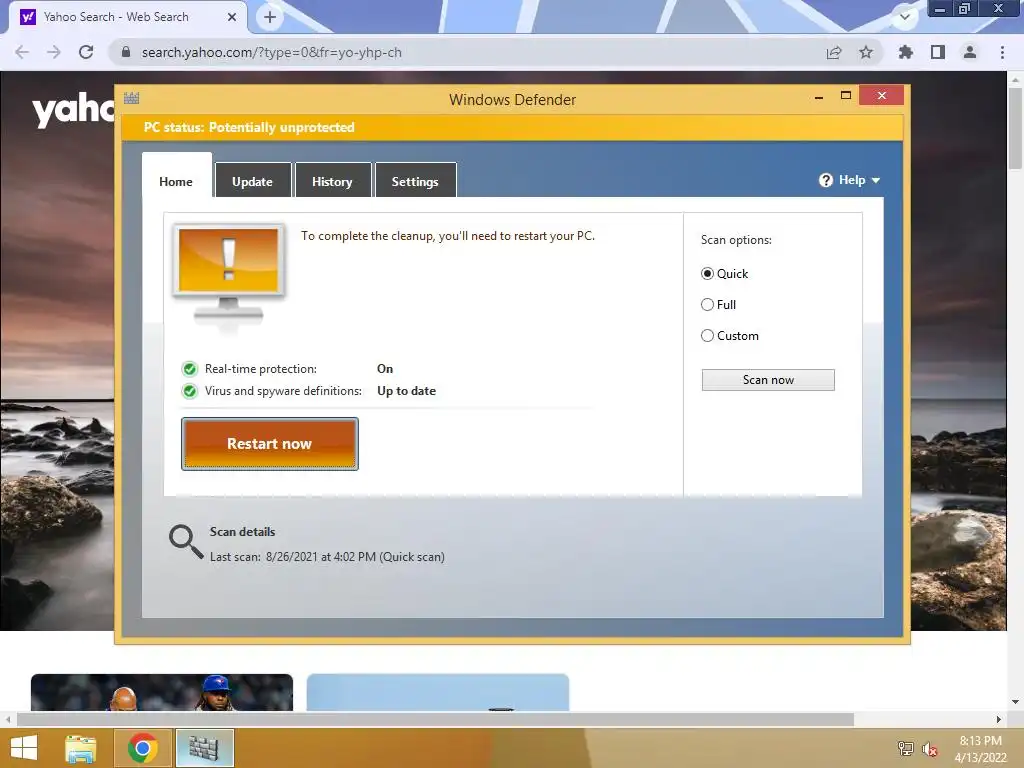Click the 'Last scan: 8/26/2021' text

point(327,557)
